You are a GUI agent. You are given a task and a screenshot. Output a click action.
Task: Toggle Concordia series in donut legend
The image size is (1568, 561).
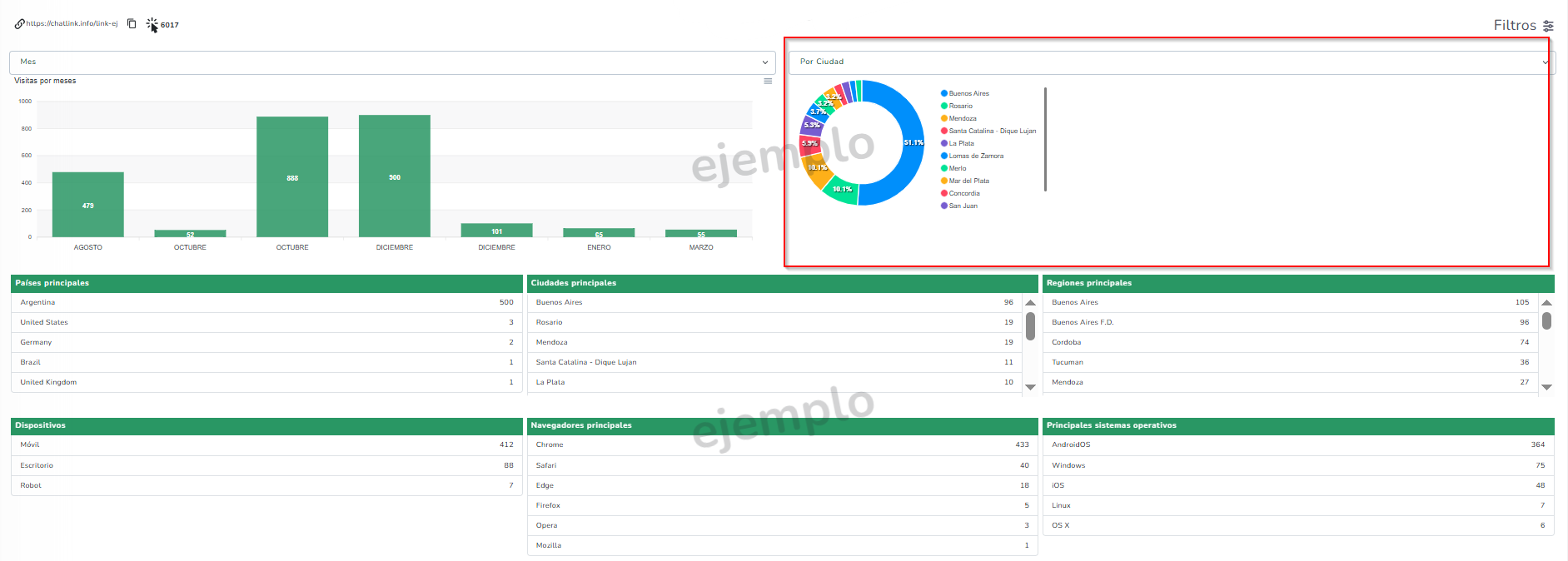(963, 193)
